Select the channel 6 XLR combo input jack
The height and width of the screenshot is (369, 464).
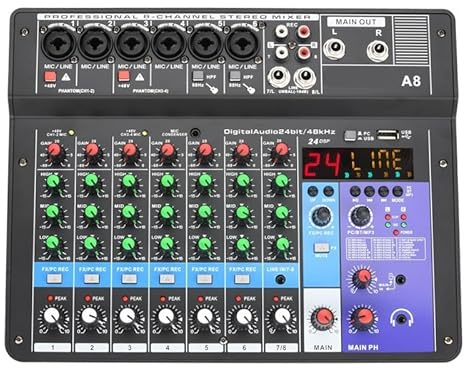[242, 44]
